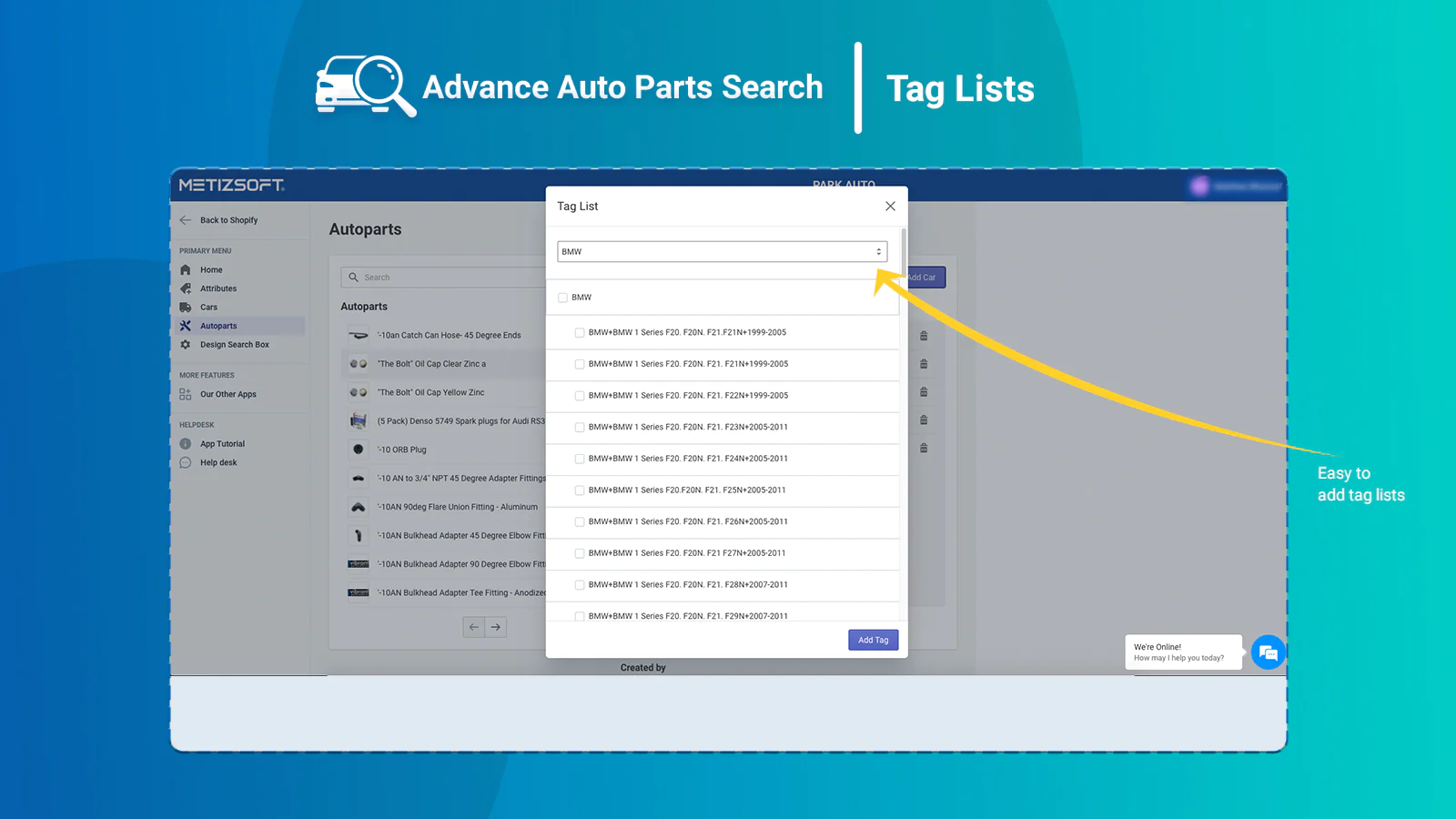Open App Tutorial link
This screenshot has height=819, width=1456.
[222, 444]
